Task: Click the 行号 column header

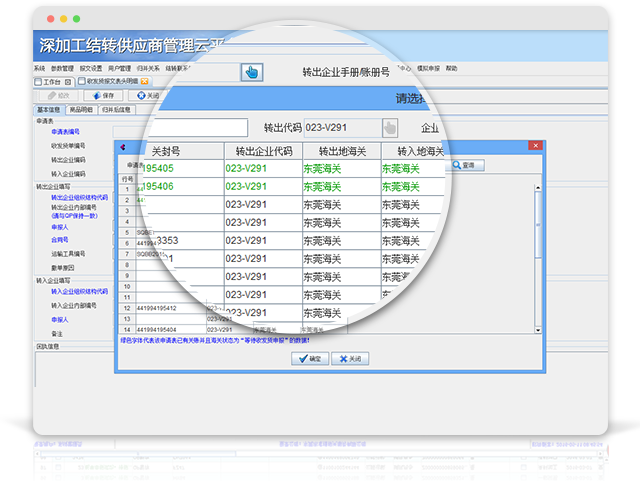Action: point(127,179)
